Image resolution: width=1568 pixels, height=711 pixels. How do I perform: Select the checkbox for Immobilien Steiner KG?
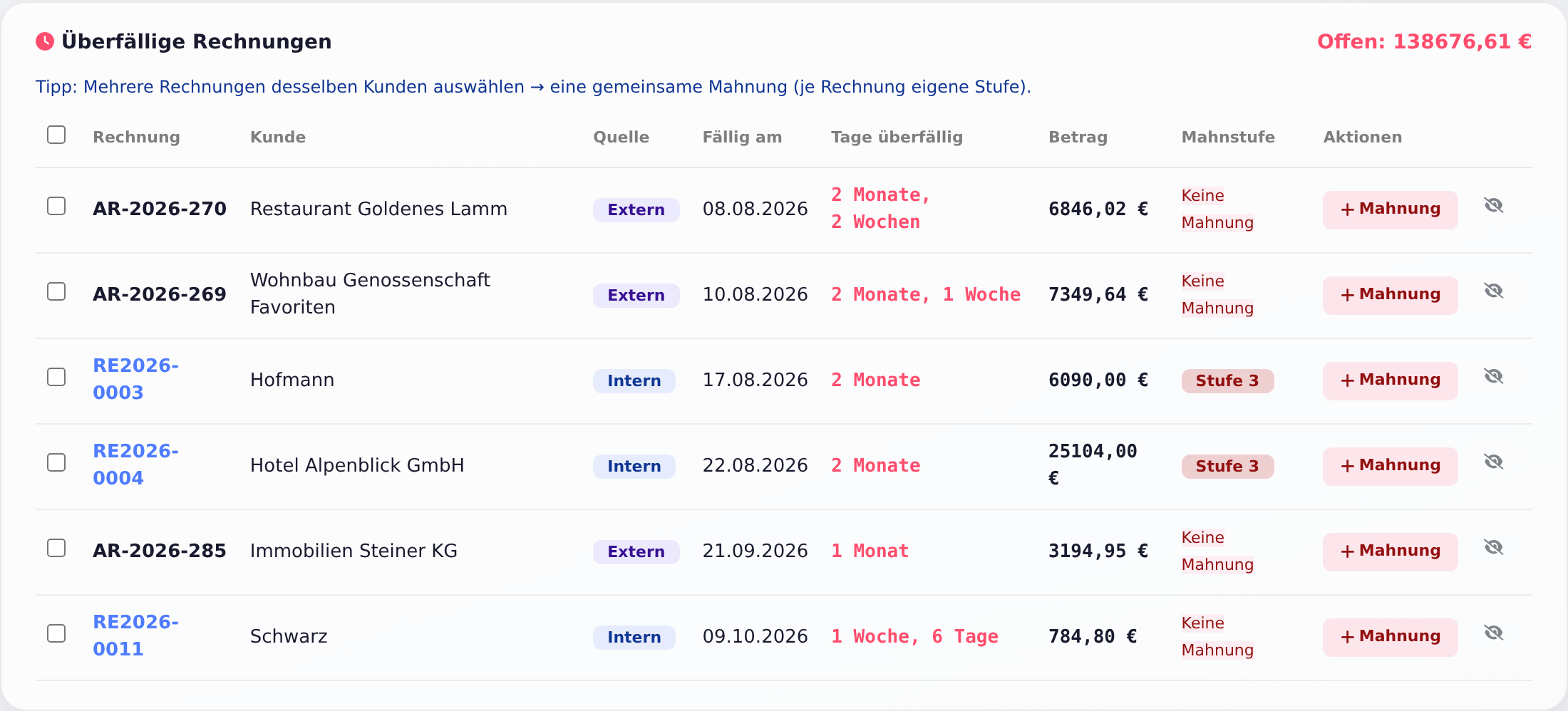(56, 548)
